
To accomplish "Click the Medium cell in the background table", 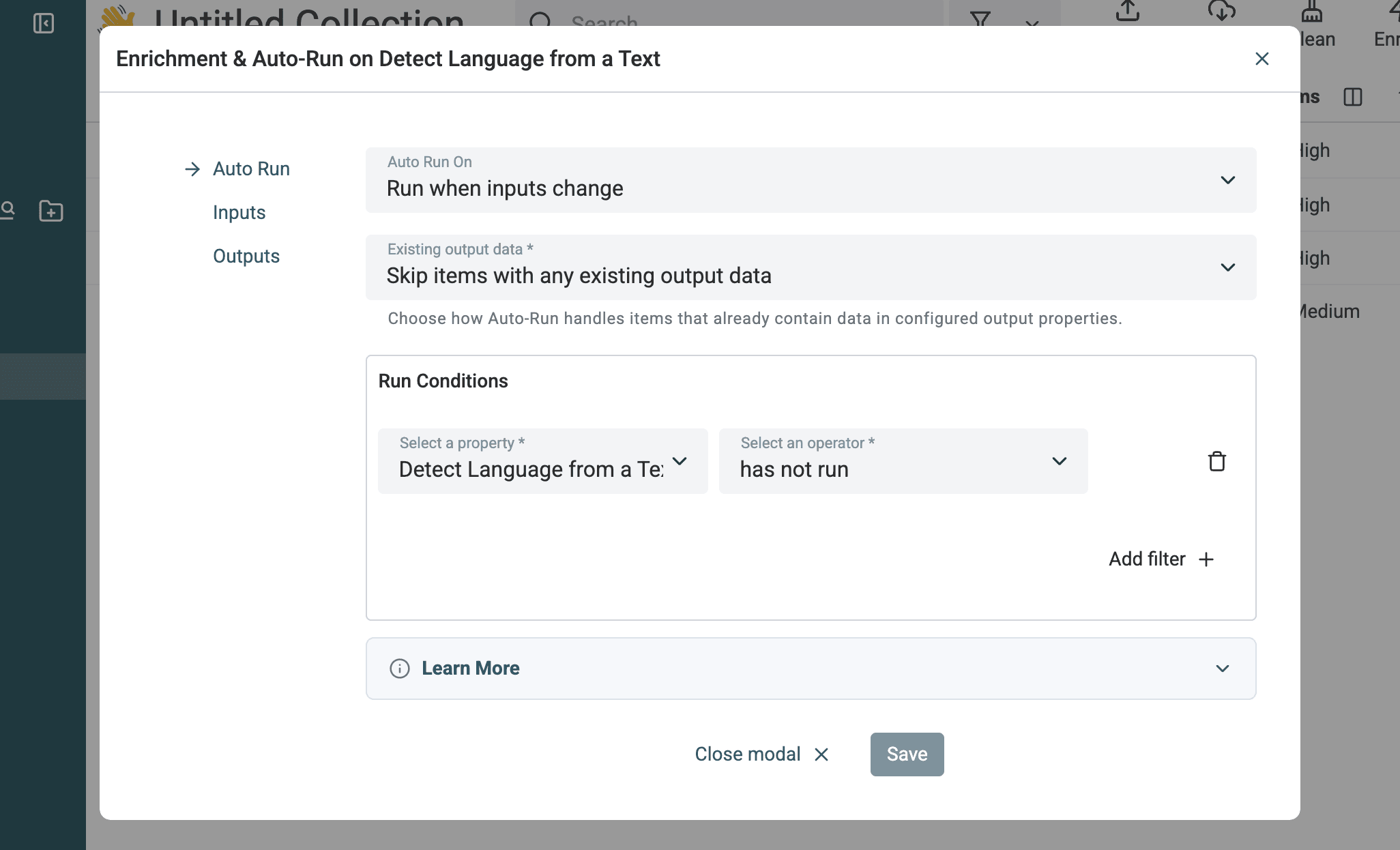I will pyautogui.click(x=1329, y=311).
